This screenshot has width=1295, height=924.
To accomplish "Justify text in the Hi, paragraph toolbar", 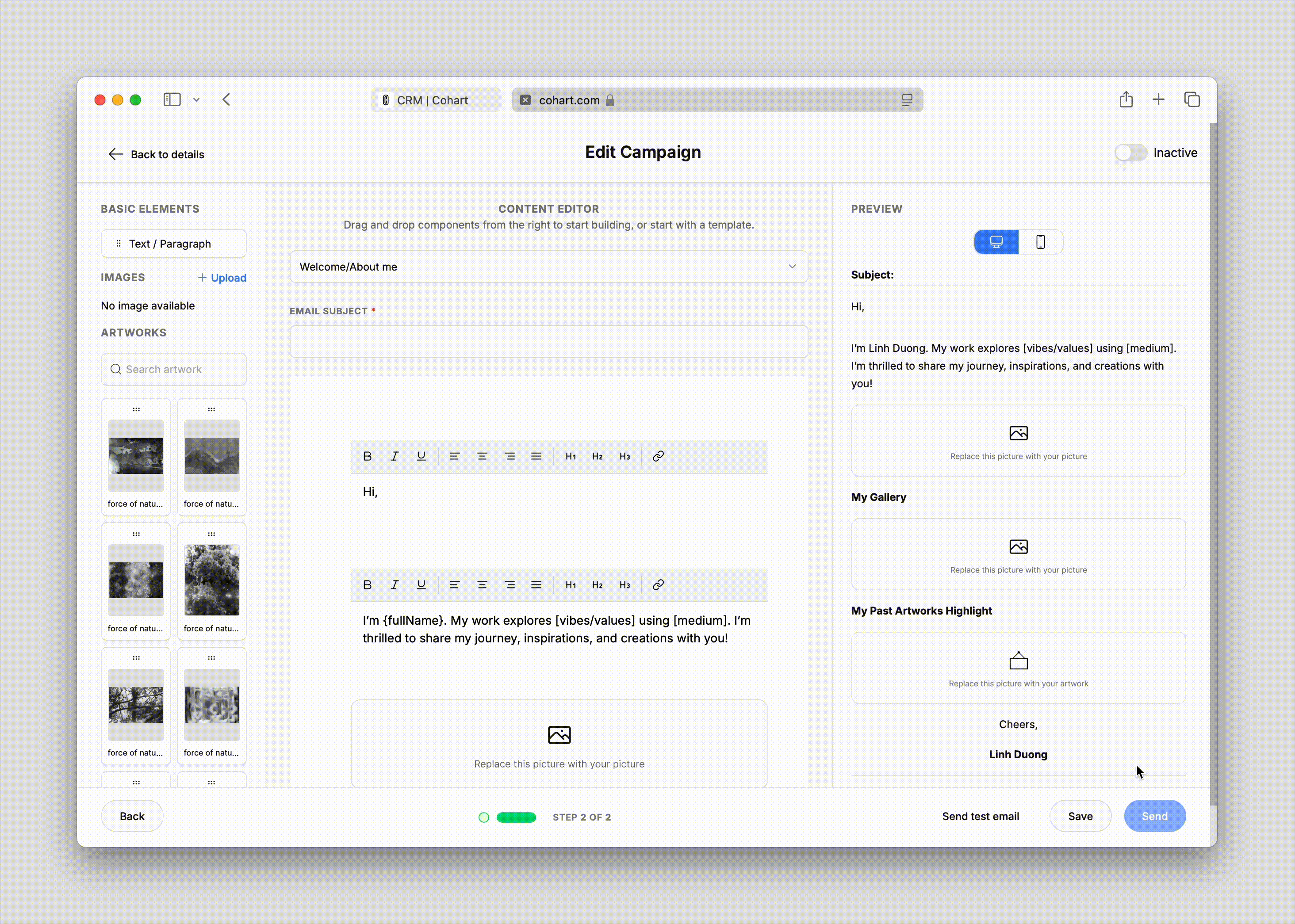I will [536, 456].
